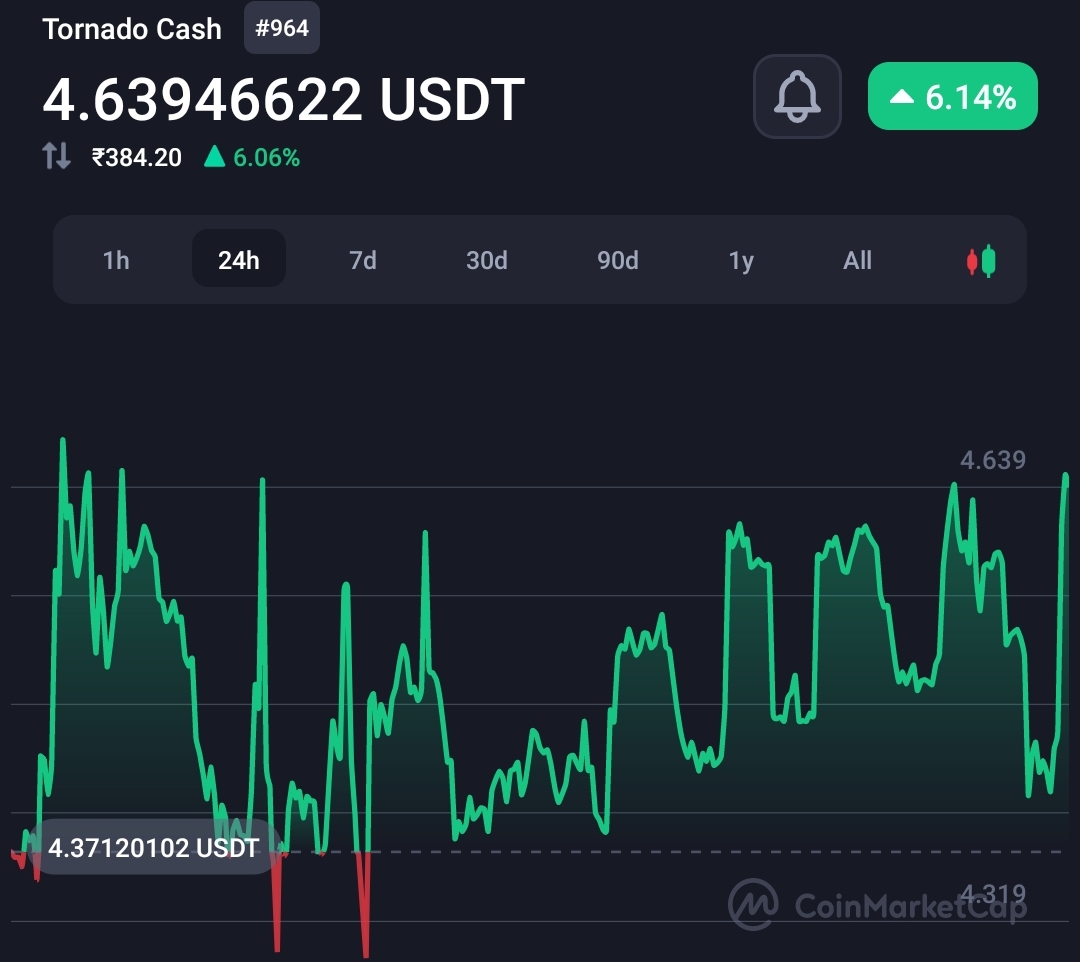Select the 1h time range
Viewport: 1080px width, 962px height.
click(116, 260)
